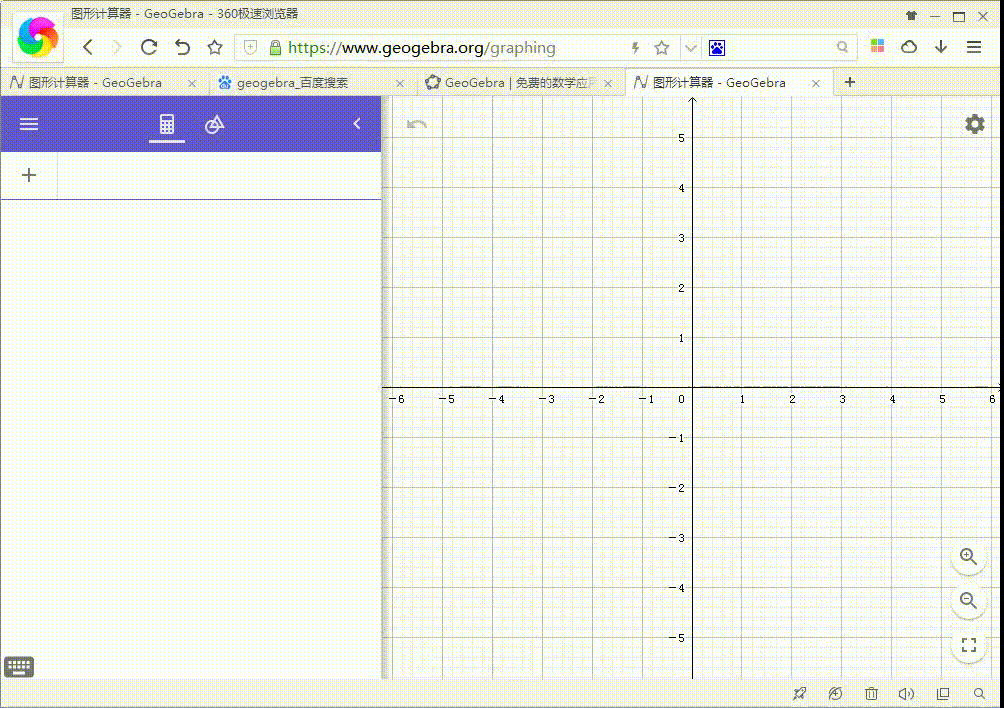
Task: Switch to the geometry Tools view icon
Action: click(x=215, y=124)
